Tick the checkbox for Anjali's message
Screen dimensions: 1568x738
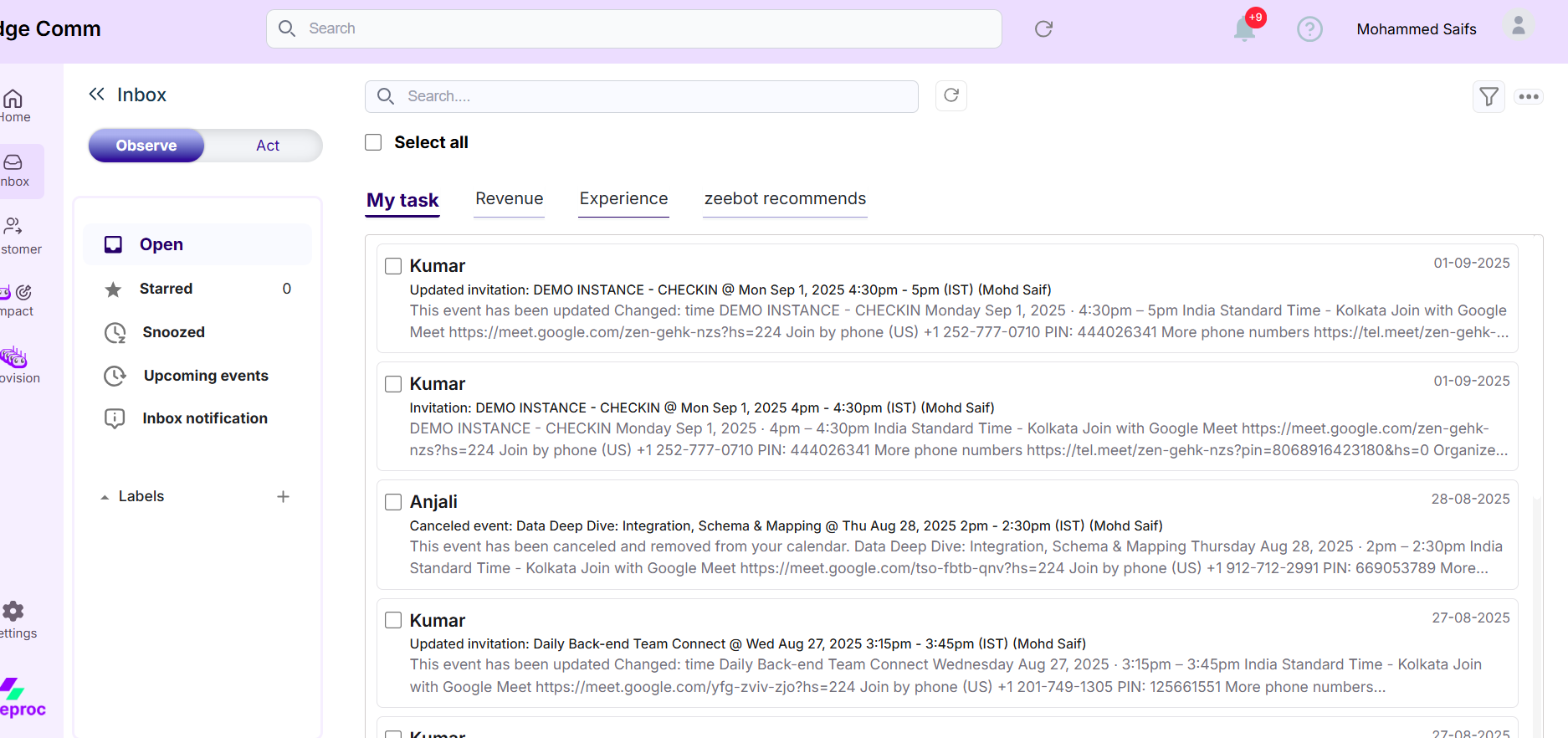(x=393, y=502)
